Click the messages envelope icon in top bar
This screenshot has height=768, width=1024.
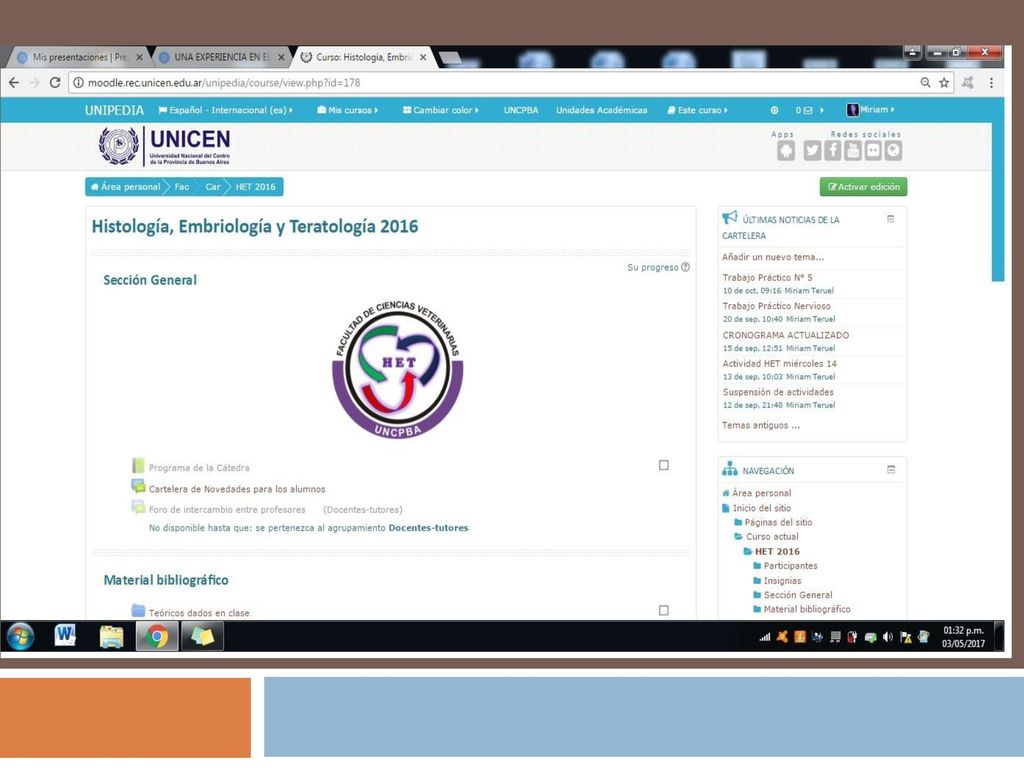click(808, 110)
